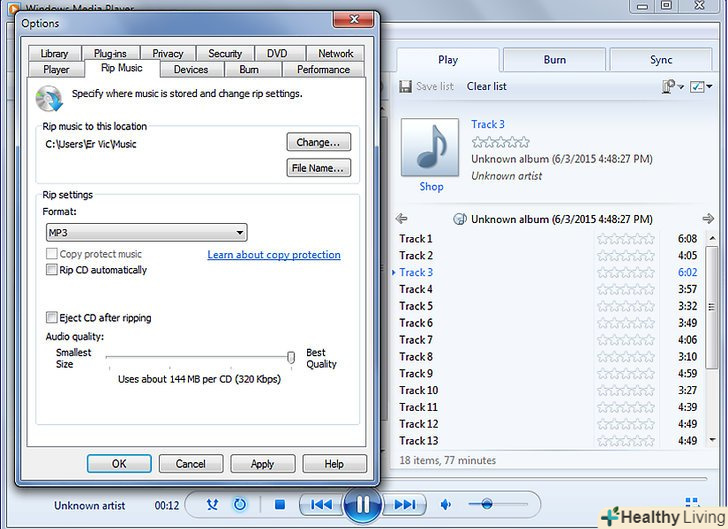Click the music note album art thumbnail
Screen dimensions: 728x529
(x=430, y=147)
